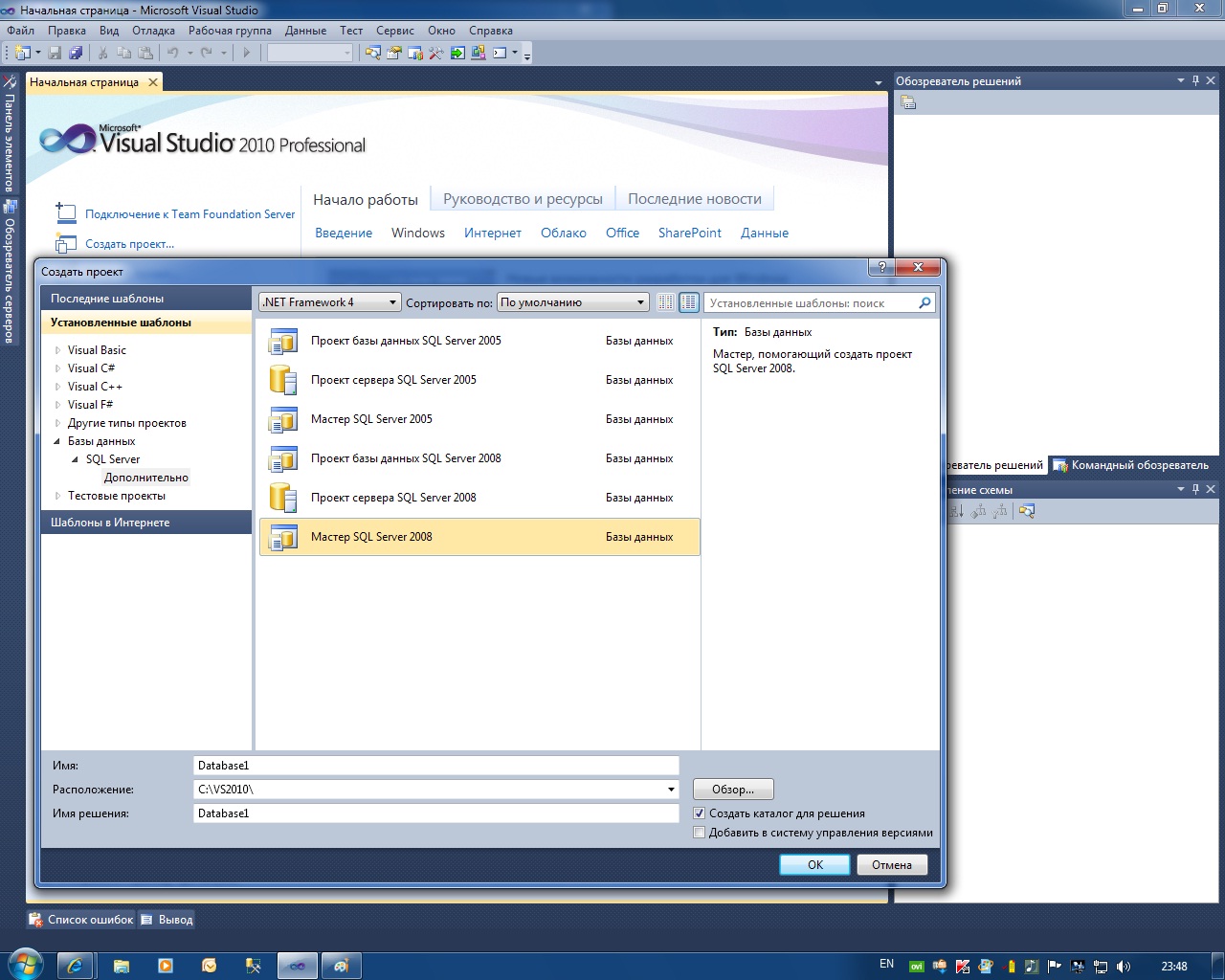Click the Cut scissors icon

[102, 53]
